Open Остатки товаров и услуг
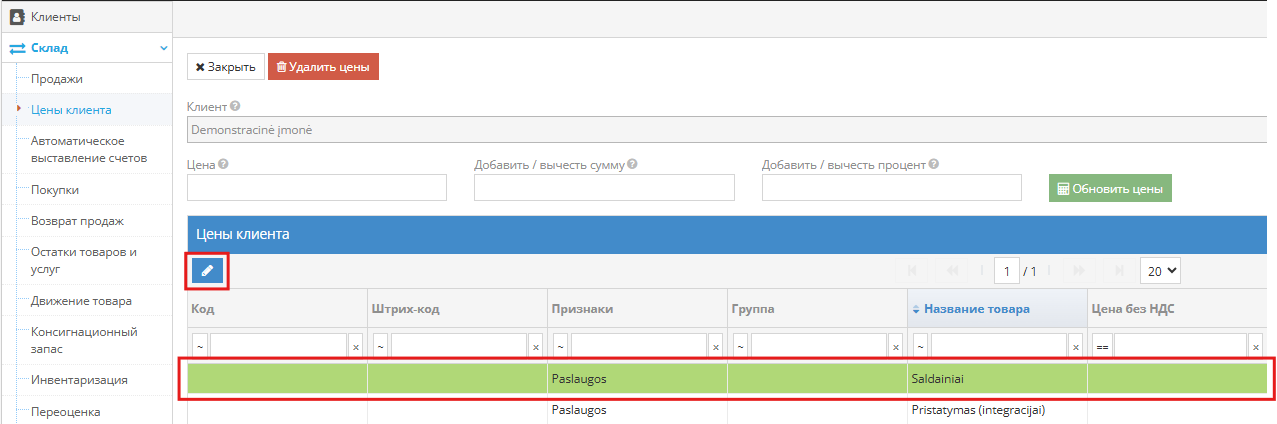 (84, 261)
